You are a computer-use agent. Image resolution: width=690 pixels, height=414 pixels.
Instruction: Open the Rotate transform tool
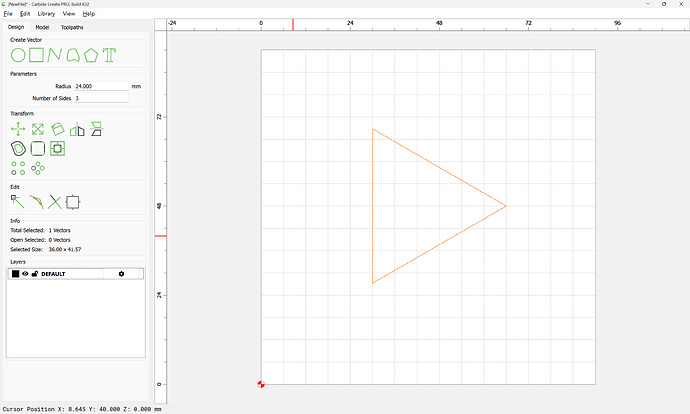pos(57,129)
